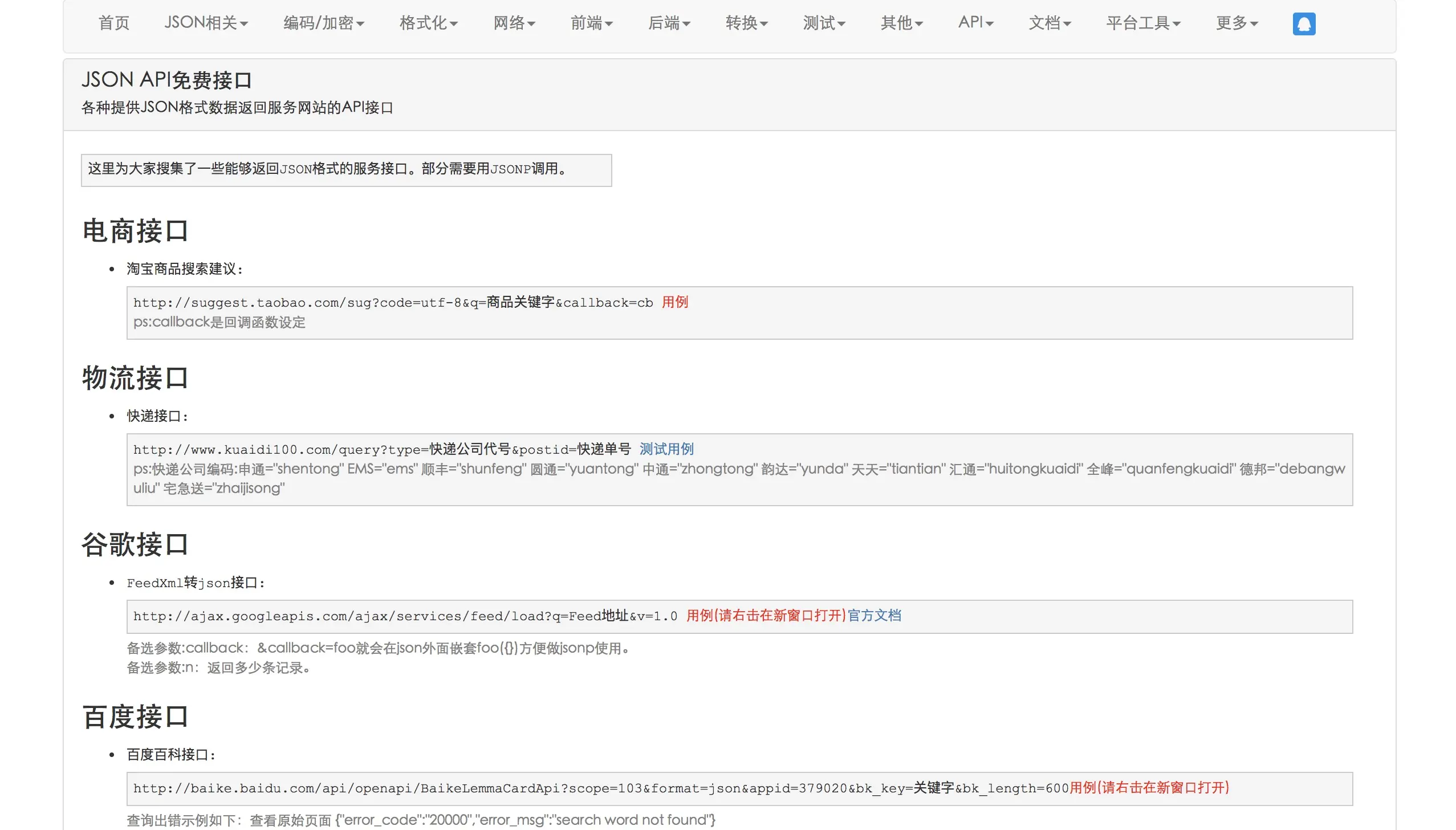Click the blue bell notification icon
Screen dimensions: 1456x830
(1303, 24)
